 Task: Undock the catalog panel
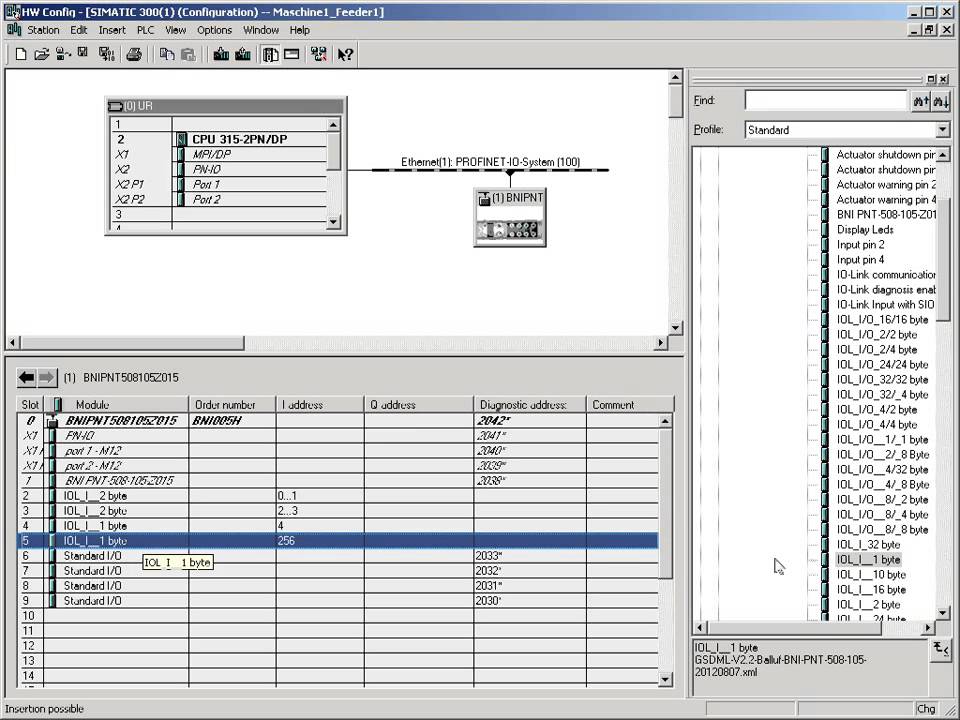coord(931,79)
